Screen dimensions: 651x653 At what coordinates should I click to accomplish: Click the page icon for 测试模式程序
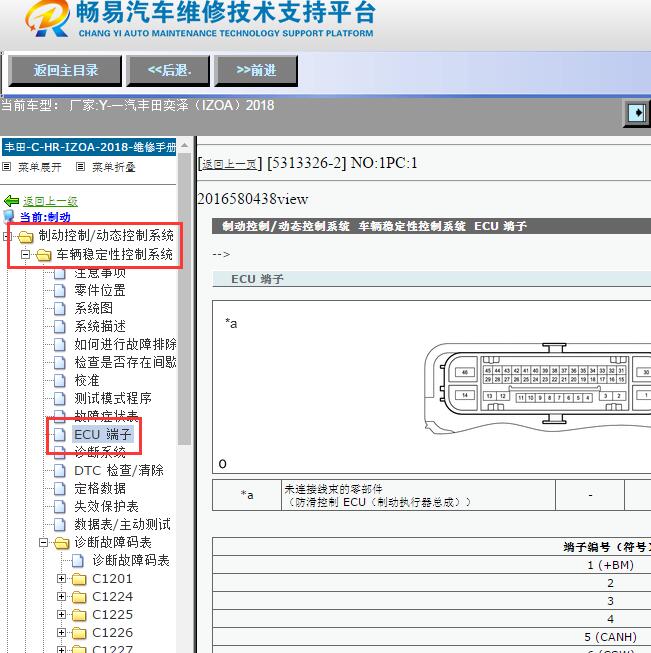pyautogui.click(x=60, y=398)
